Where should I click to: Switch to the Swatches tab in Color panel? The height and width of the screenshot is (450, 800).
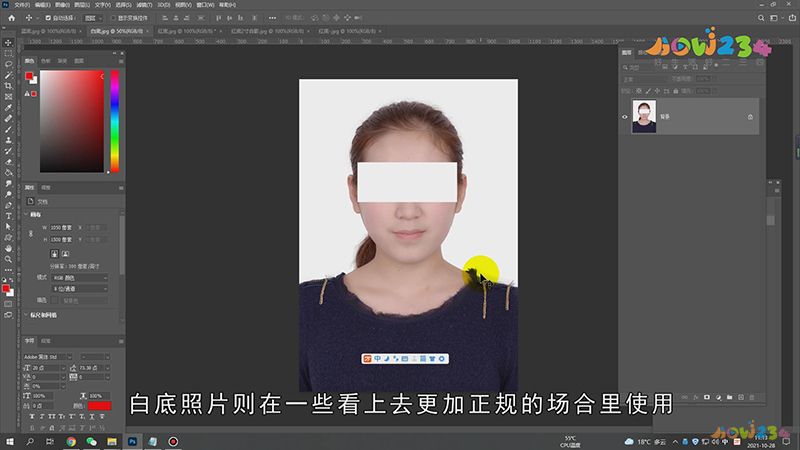[x=45, y=61]
